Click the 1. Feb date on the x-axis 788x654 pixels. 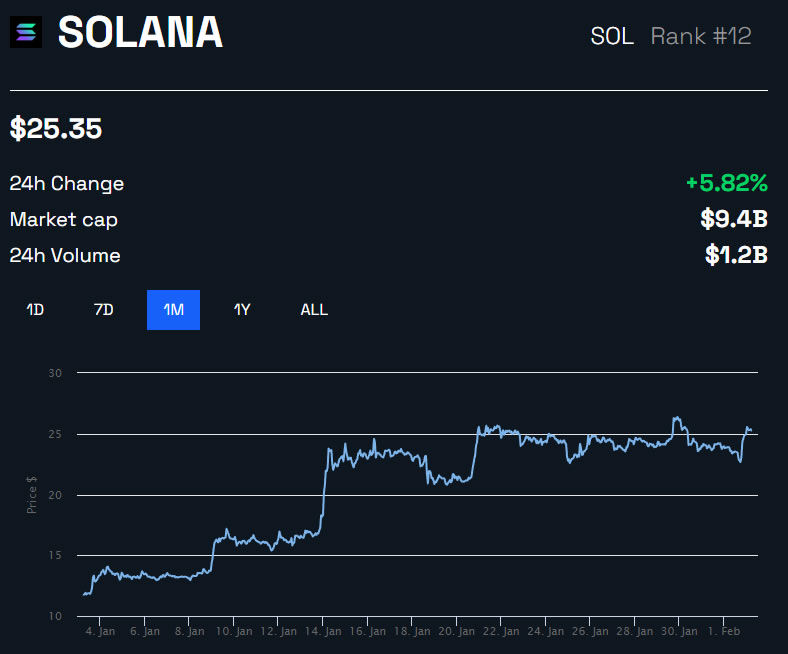pos(724,632)
